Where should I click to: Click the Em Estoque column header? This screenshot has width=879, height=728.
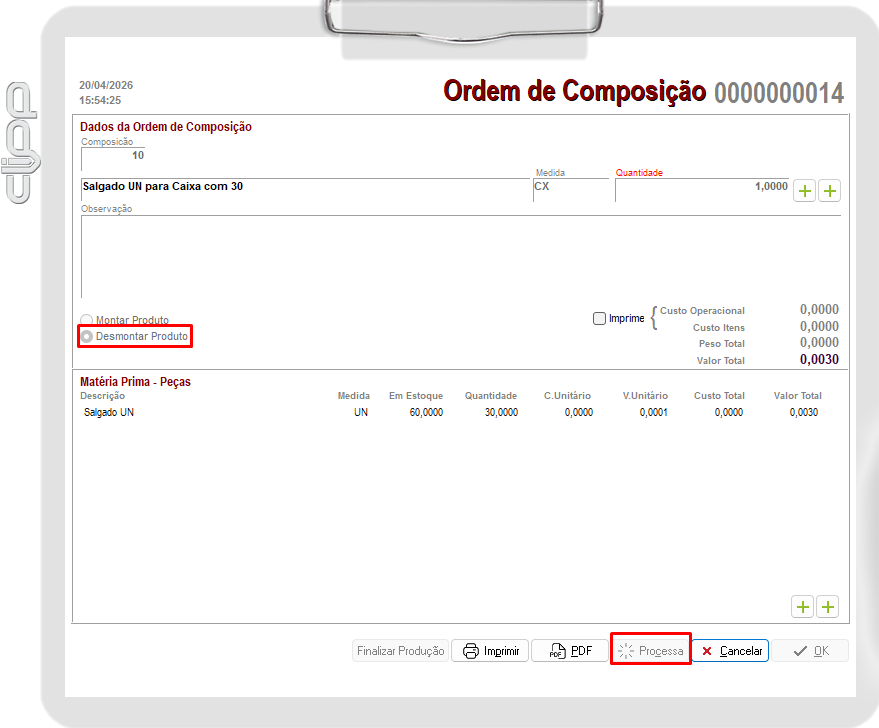point(416,396)
